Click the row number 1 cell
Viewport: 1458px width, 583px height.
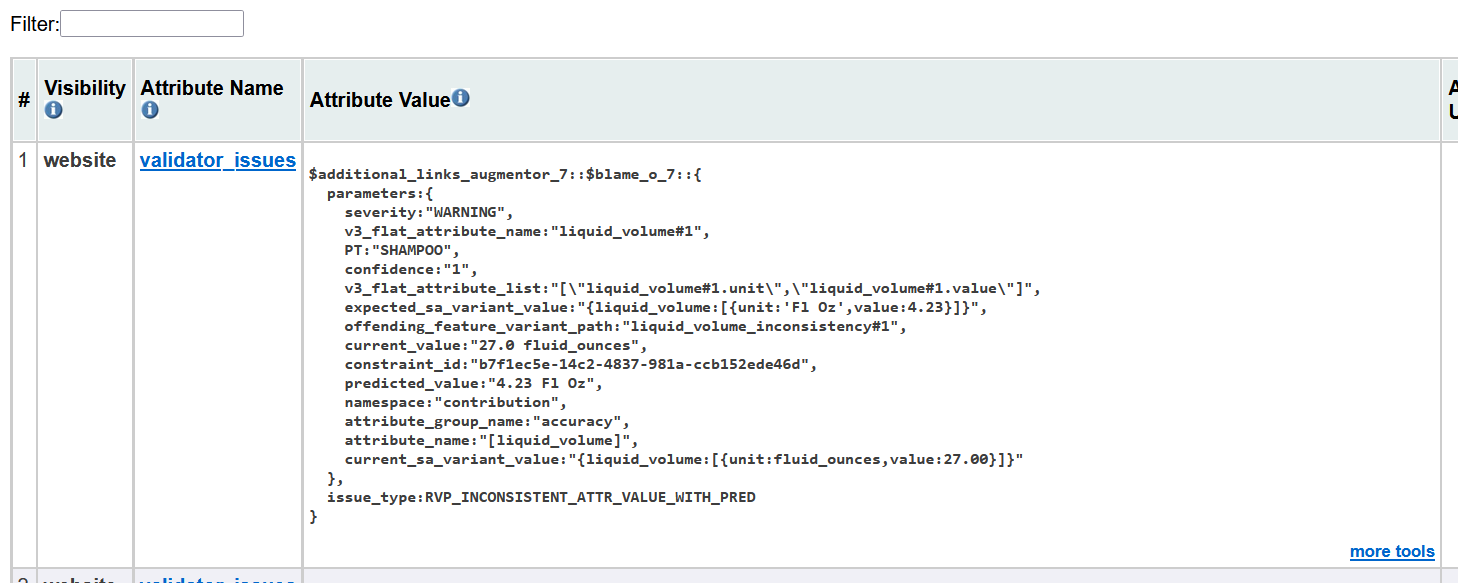24,160
